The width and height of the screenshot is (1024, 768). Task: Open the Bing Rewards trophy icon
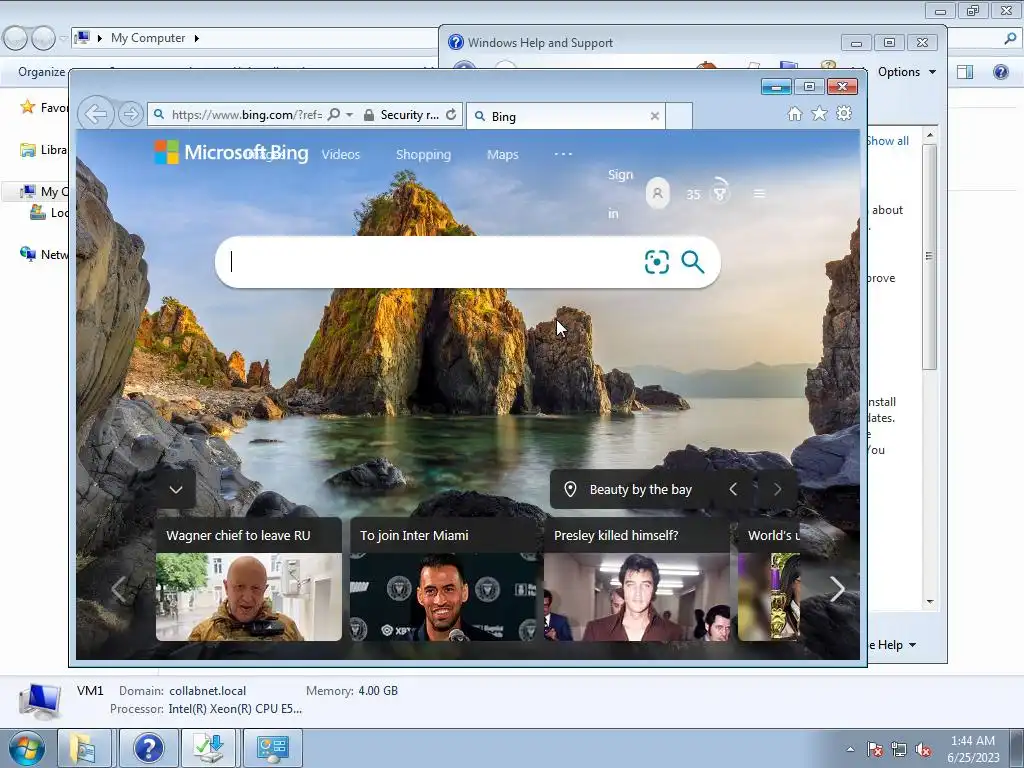tap(720, 191)
